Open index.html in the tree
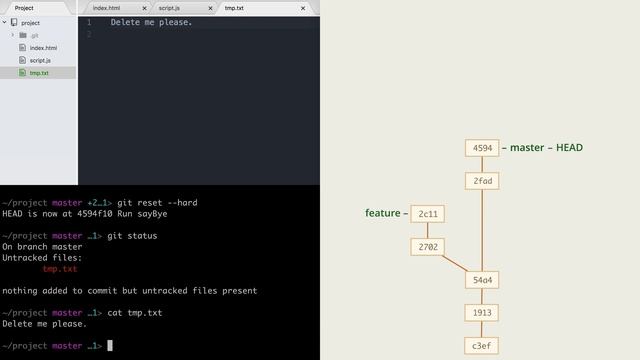 (x=43, y=48)
